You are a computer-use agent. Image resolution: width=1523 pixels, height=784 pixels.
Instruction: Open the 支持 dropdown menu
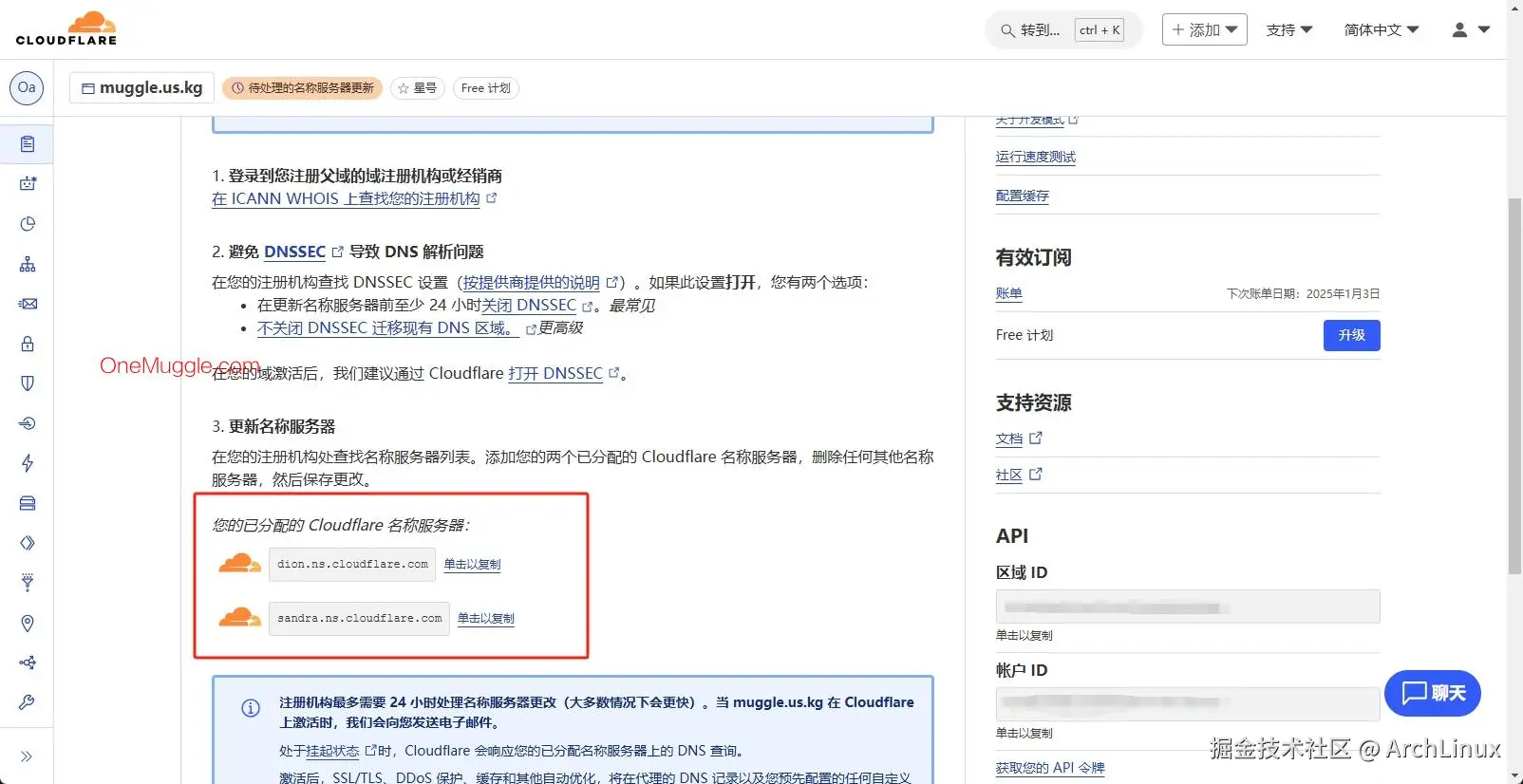tap(1289, 29)
